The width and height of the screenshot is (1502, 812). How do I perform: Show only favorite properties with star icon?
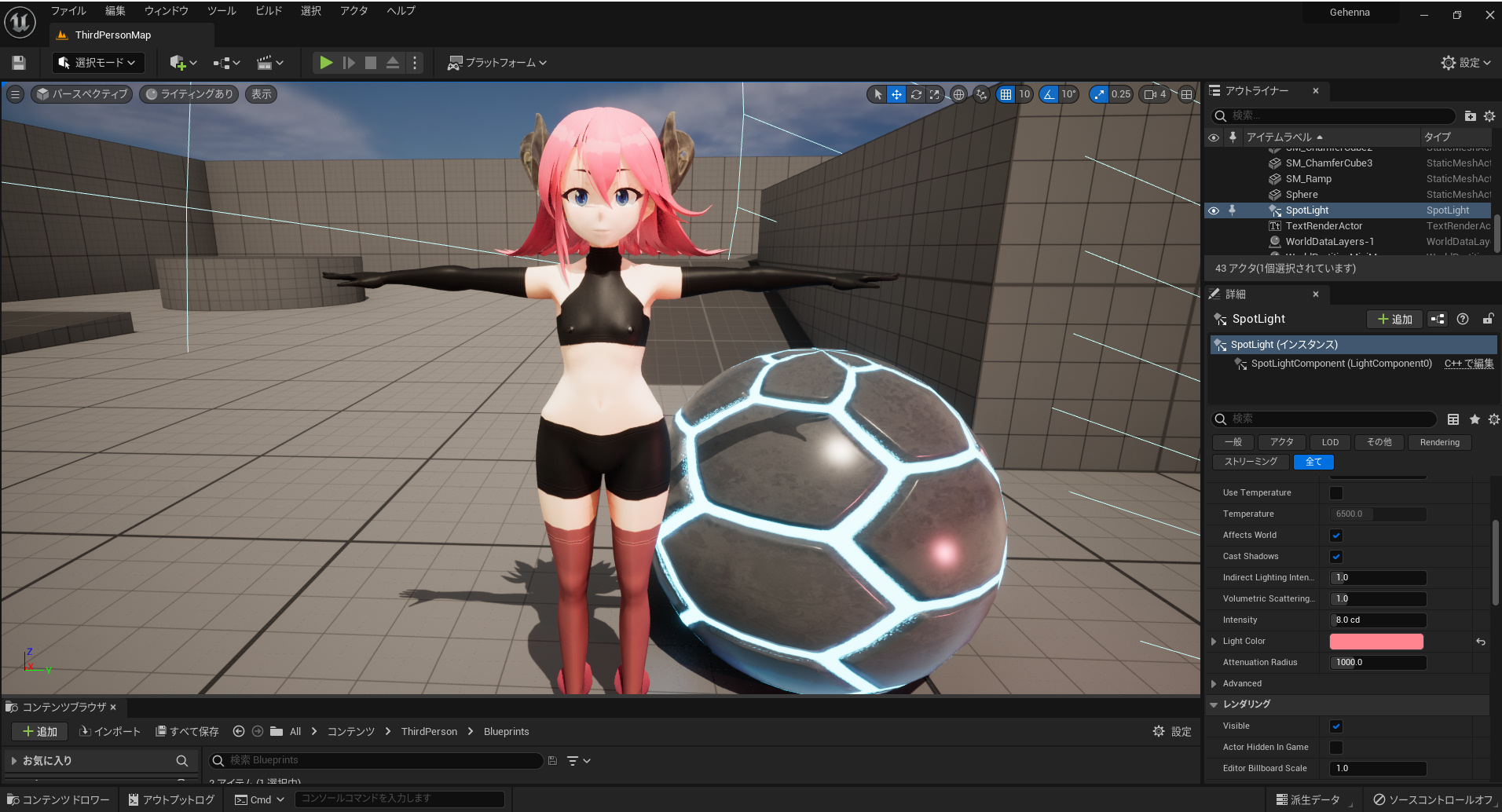point(1475,419)
